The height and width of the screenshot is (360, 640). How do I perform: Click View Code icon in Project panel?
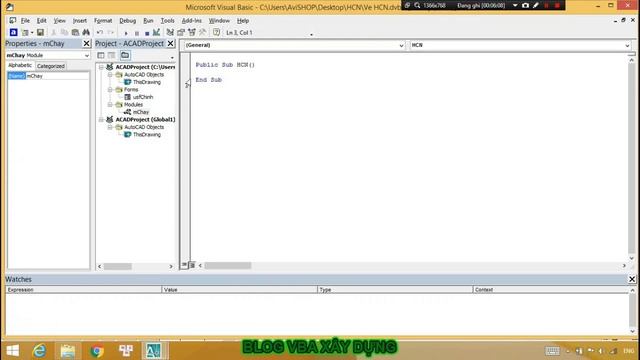[x=101, y=55]
